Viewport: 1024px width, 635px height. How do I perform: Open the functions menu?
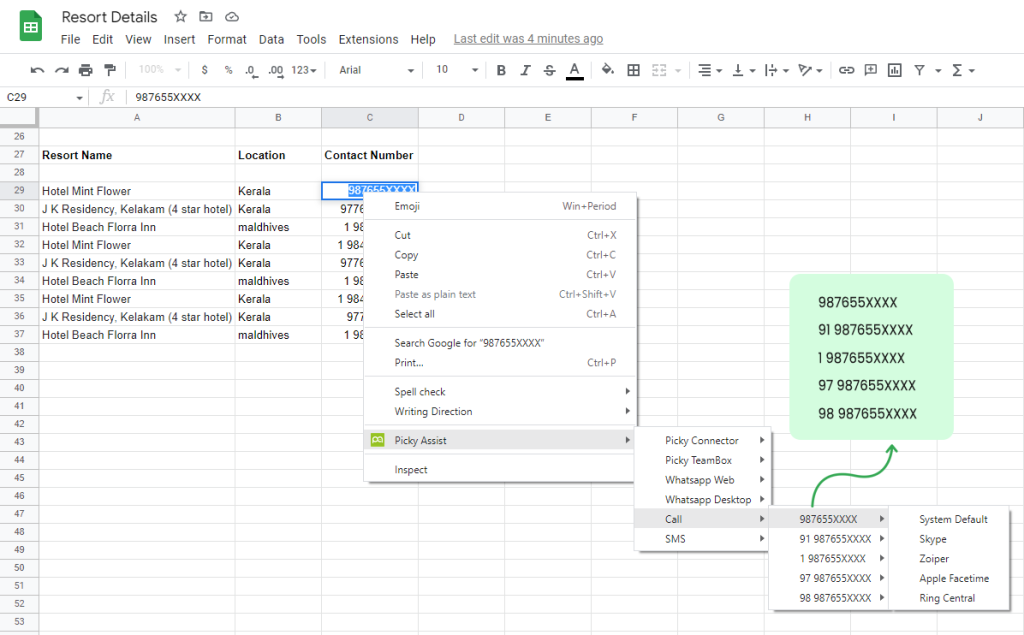coord(963,70)
